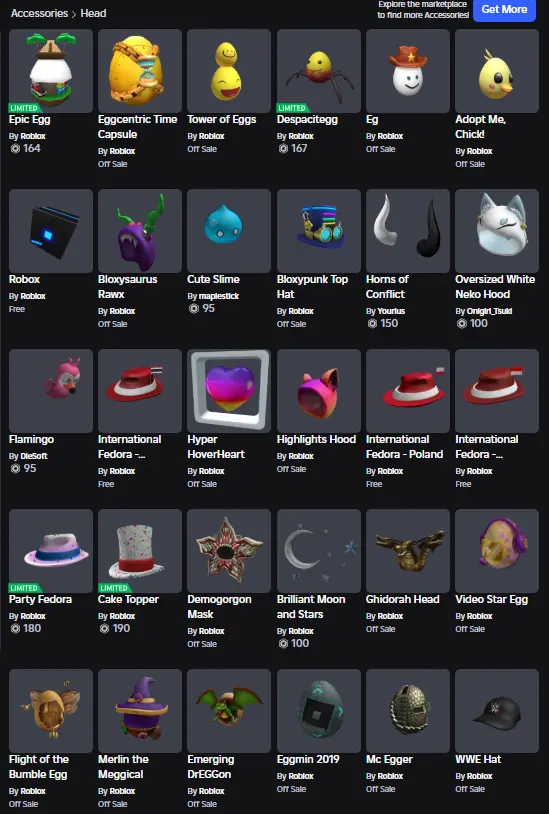Click the Party Fedora title link
549x814 pixels.
(x=40, y=600)
